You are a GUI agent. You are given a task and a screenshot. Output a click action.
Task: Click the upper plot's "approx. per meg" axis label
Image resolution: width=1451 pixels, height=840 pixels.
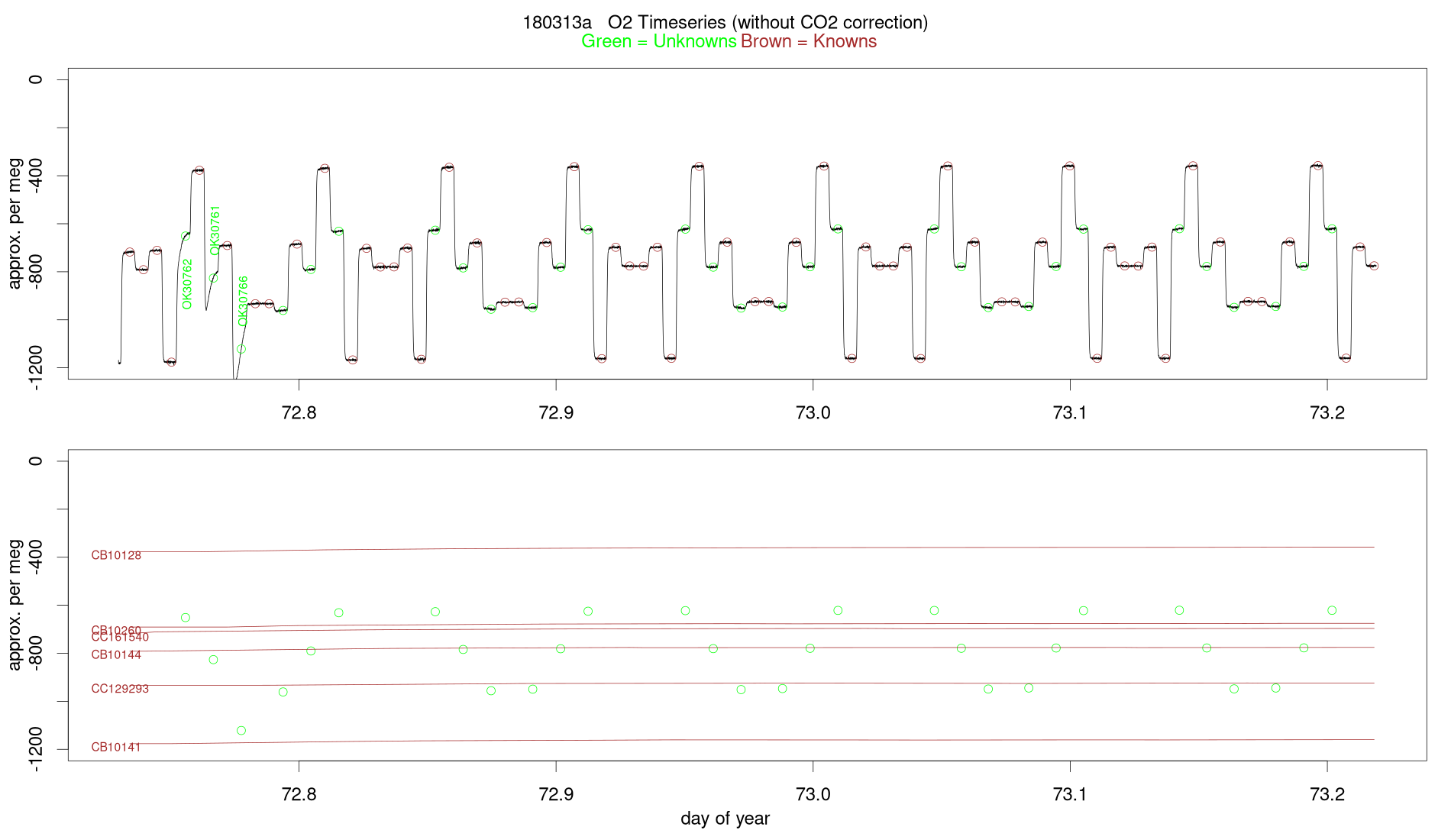click(x=15, y=224)
